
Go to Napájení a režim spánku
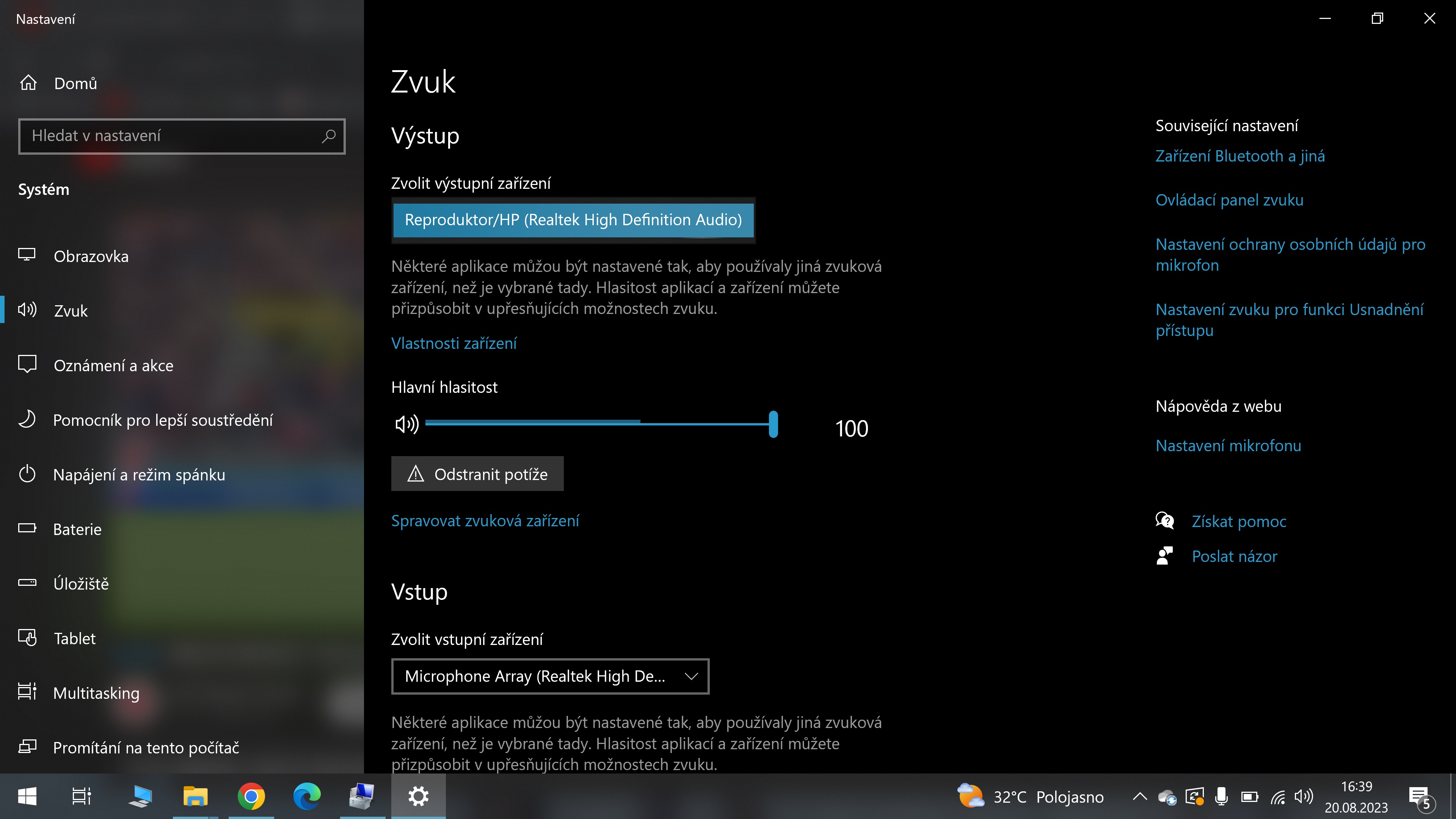coord(139,475)
